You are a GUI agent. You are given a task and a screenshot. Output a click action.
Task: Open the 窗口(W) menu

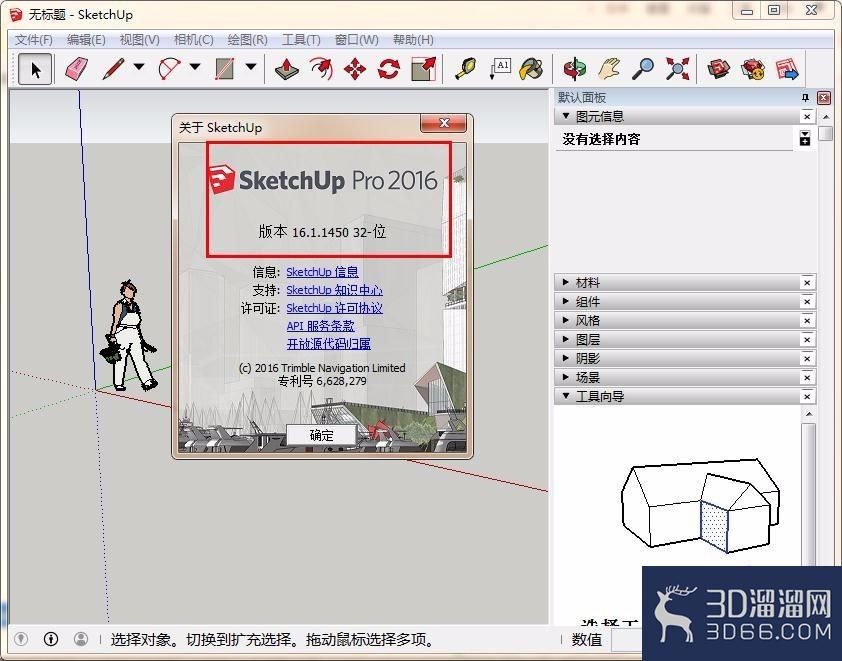(356, 40)
